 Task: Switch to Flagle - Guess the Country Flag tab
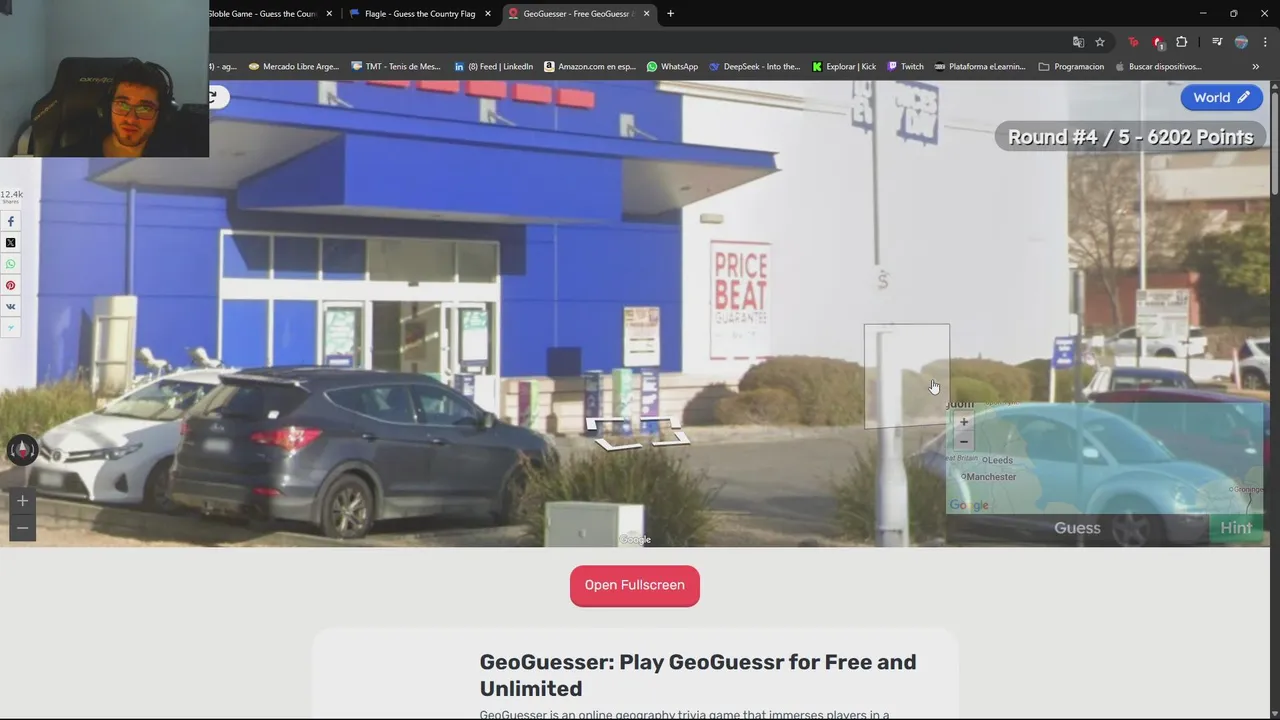tap(420, 14)
